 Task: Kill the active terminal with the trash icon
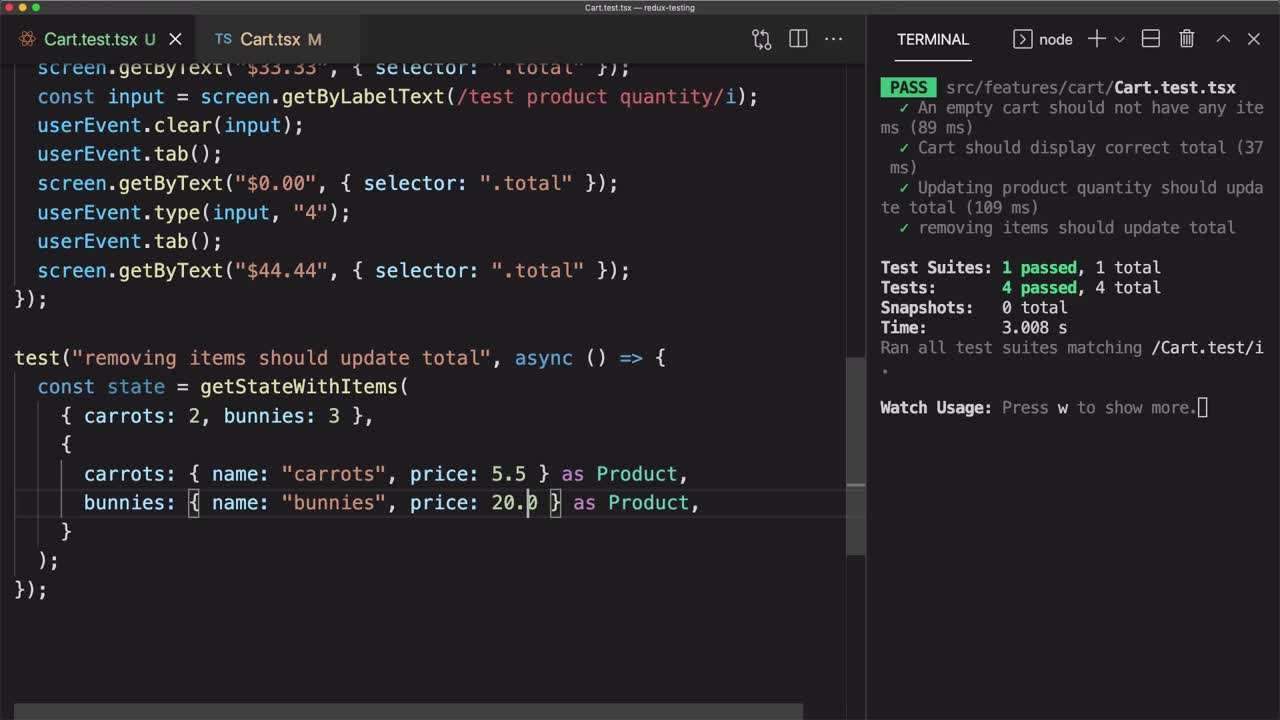tap(1186, 39)
